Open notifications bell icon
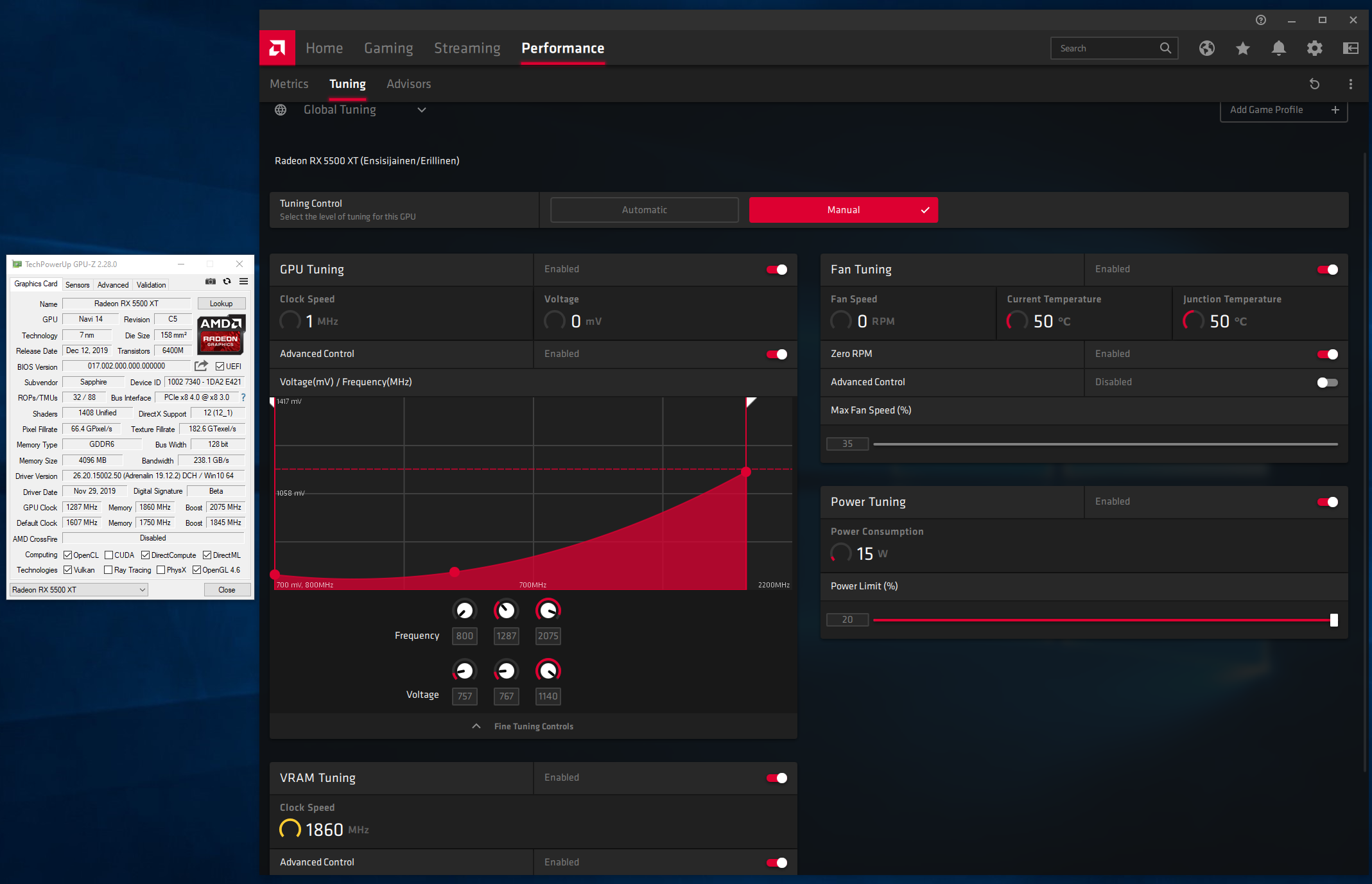The height and width of the screenshot is (884, 1372). coord(1279,48)
